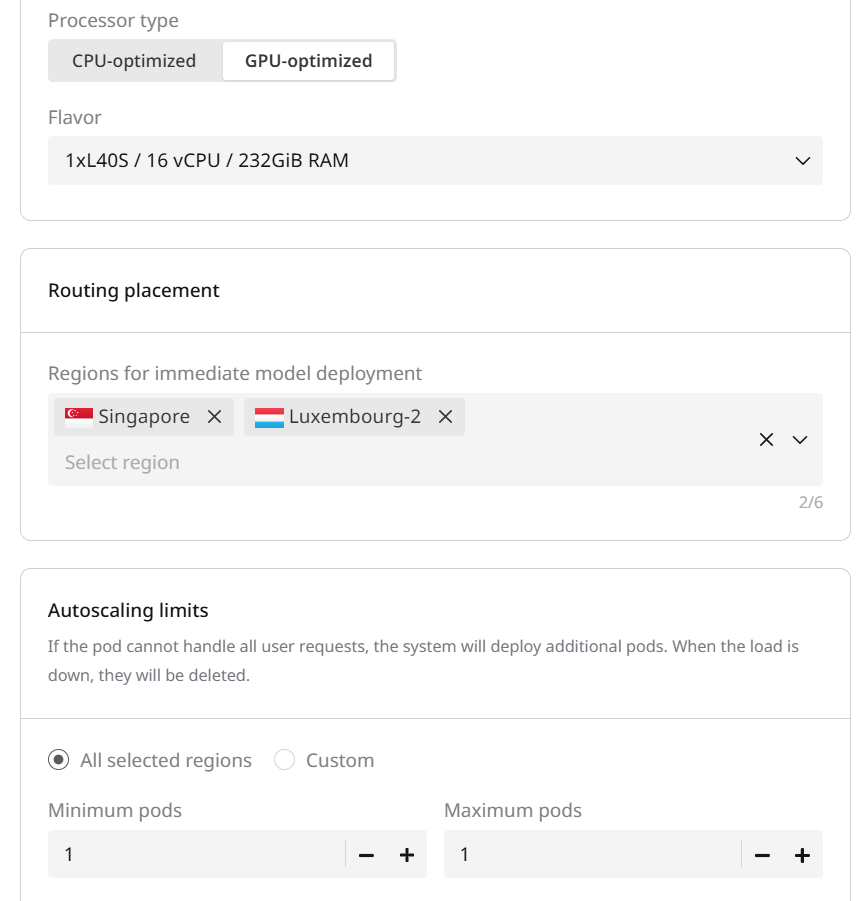Screen dimensions: 866x901
Task: Choose the Custom autoscaling radio option
Action: (285, 760)
